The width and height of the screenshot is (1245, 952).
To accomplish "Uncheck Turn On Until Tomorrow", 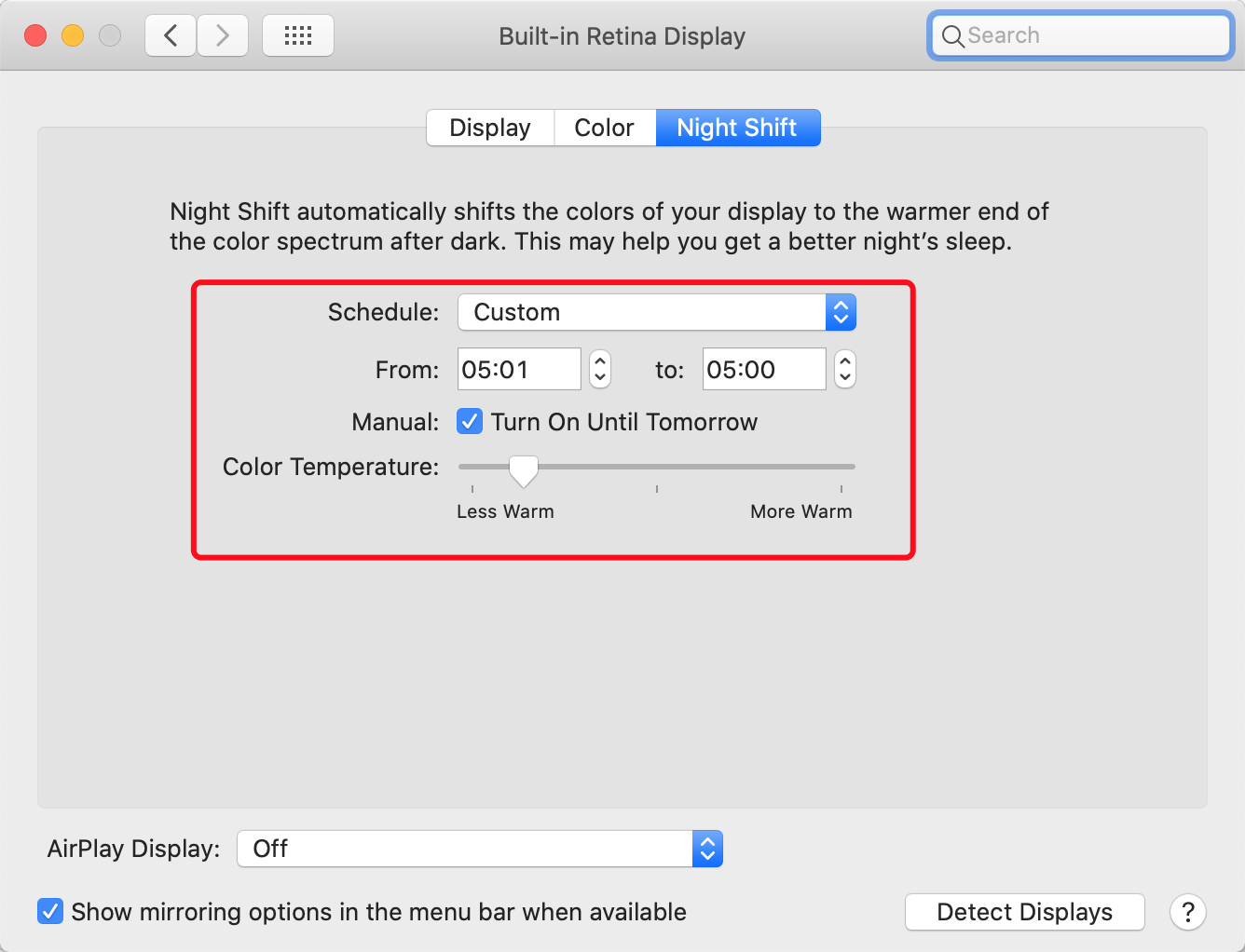I will click(x=470, y=422).
